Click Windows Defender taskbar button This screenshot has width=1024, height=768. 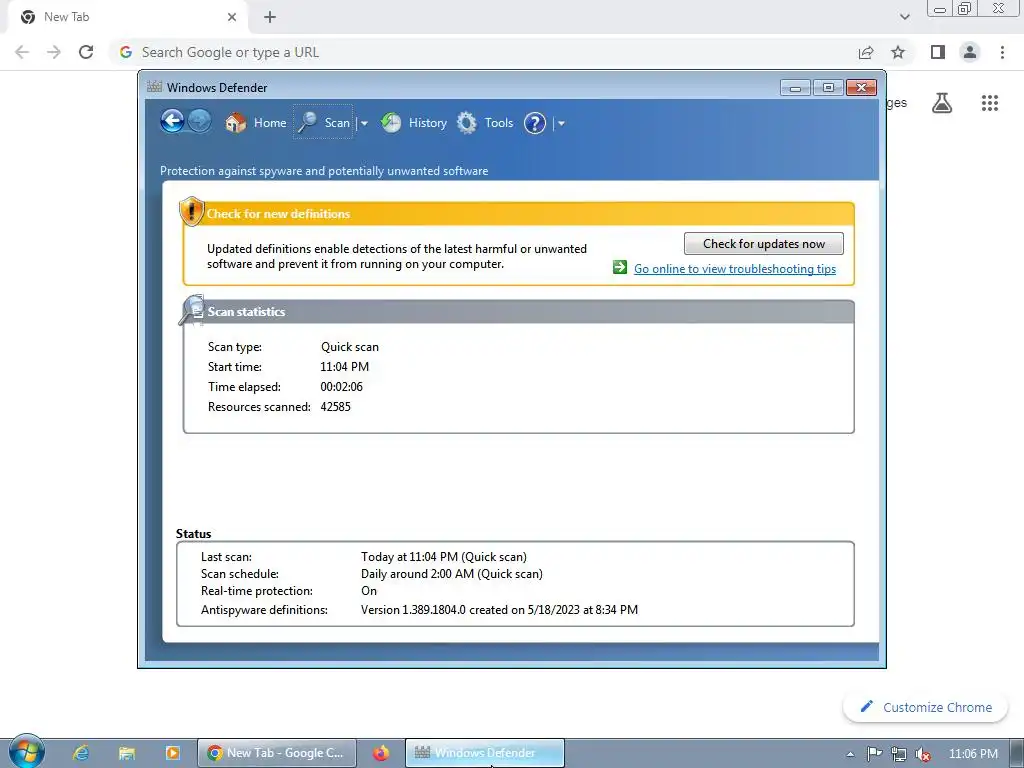point(485,753)
